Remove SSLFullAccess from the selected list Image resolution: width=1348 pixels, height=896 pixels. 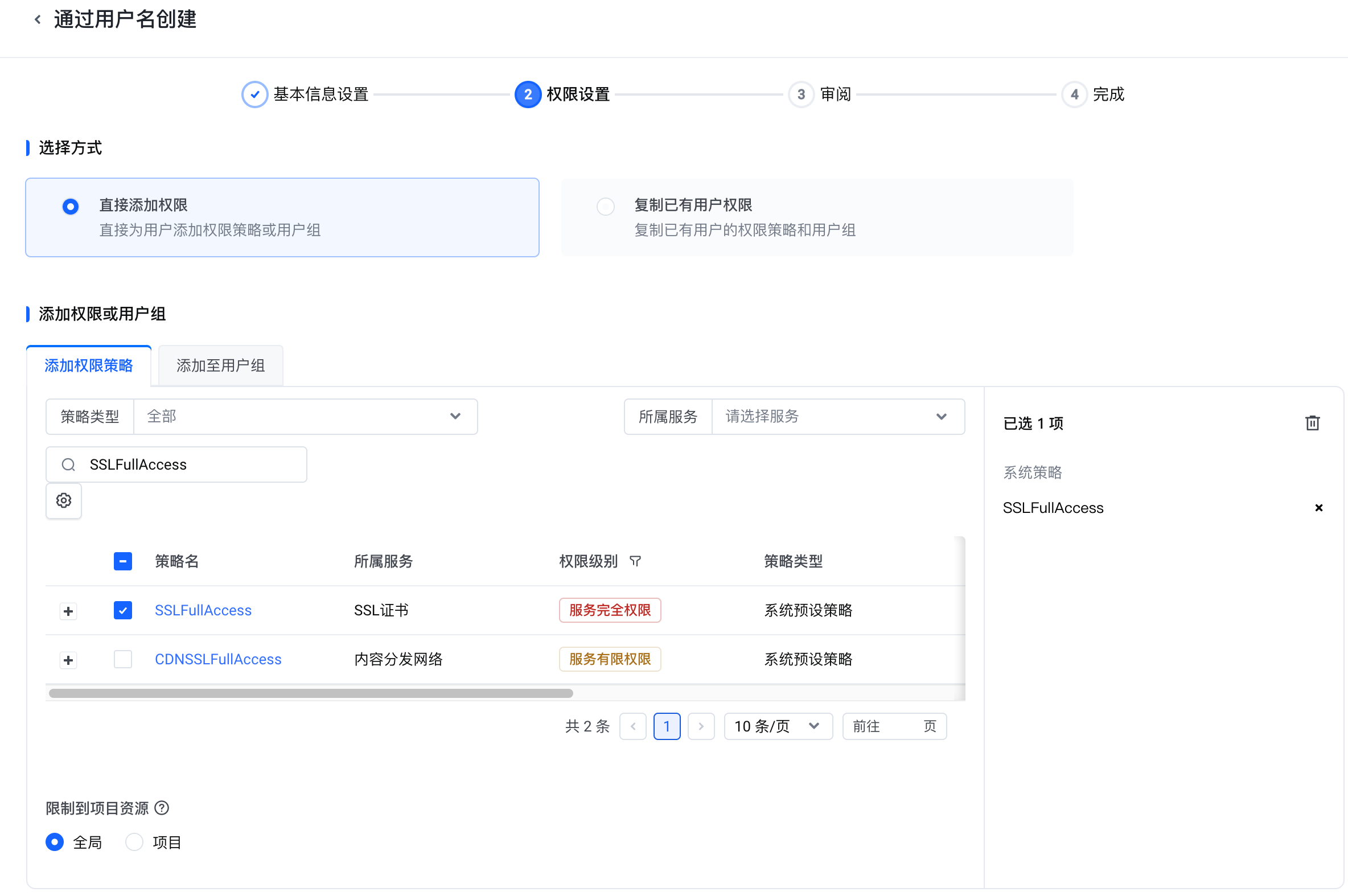click(1318, 507)
